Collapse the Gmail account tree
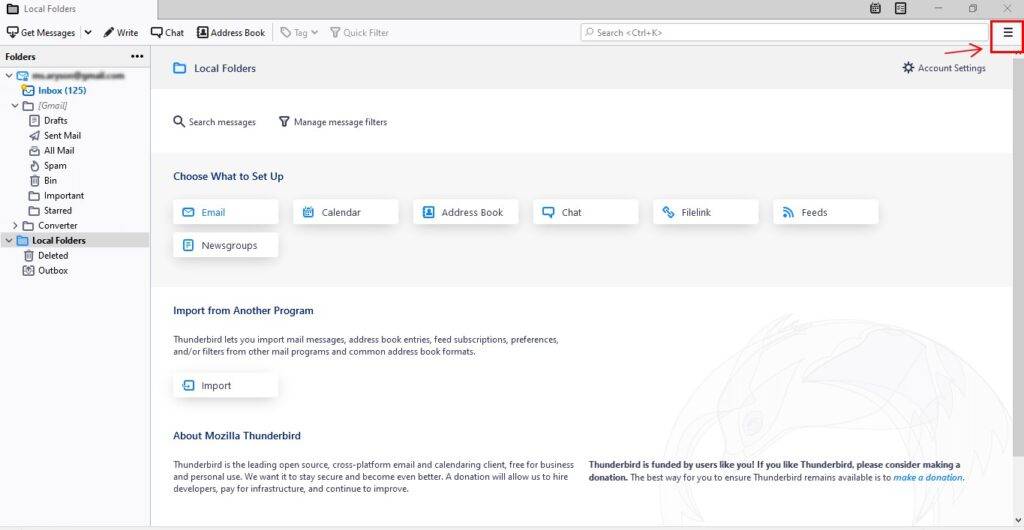 point(8,76)
